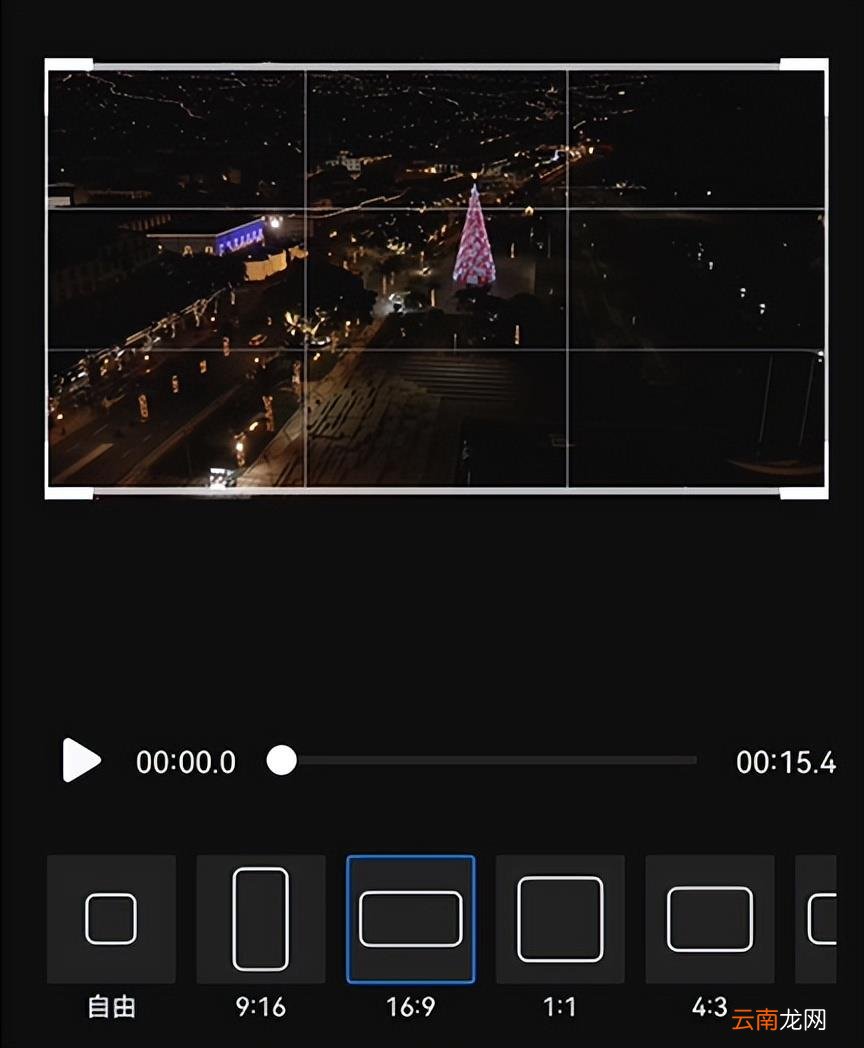The width and height of the screenshot is (864, 1048).
Task: Select the 1:1 square crop ratio
Action: (561, 919)
